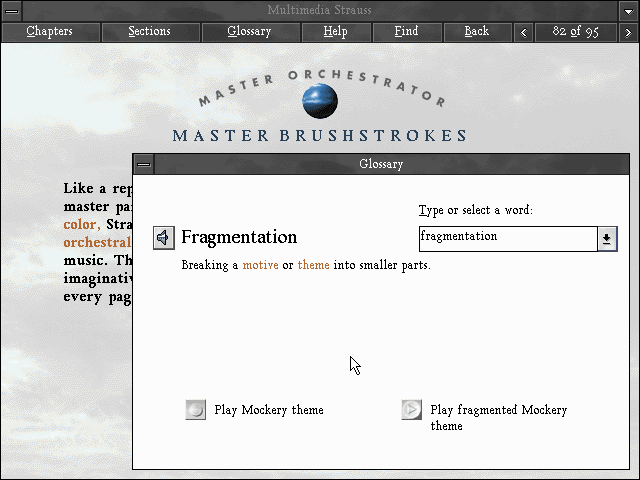Start the fragmented Mockery theme playback
This screenshot has width=640, height=480.
pos(411,409)
